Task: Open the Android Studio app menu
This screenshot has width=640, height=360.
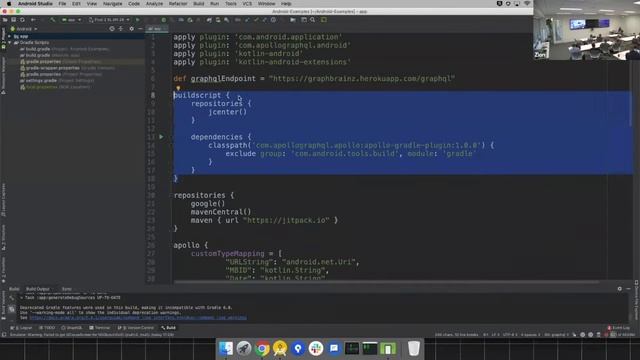Action: [35, 3]
